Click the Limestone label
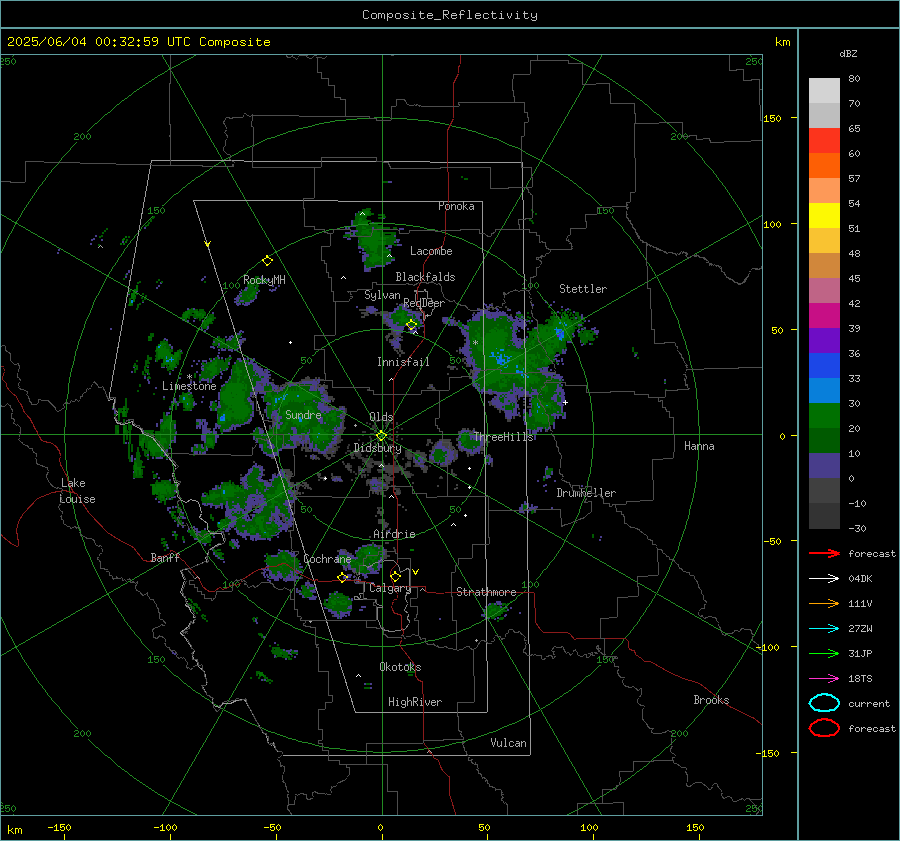Screen dimensions: 900x841 tap(189, 386)
